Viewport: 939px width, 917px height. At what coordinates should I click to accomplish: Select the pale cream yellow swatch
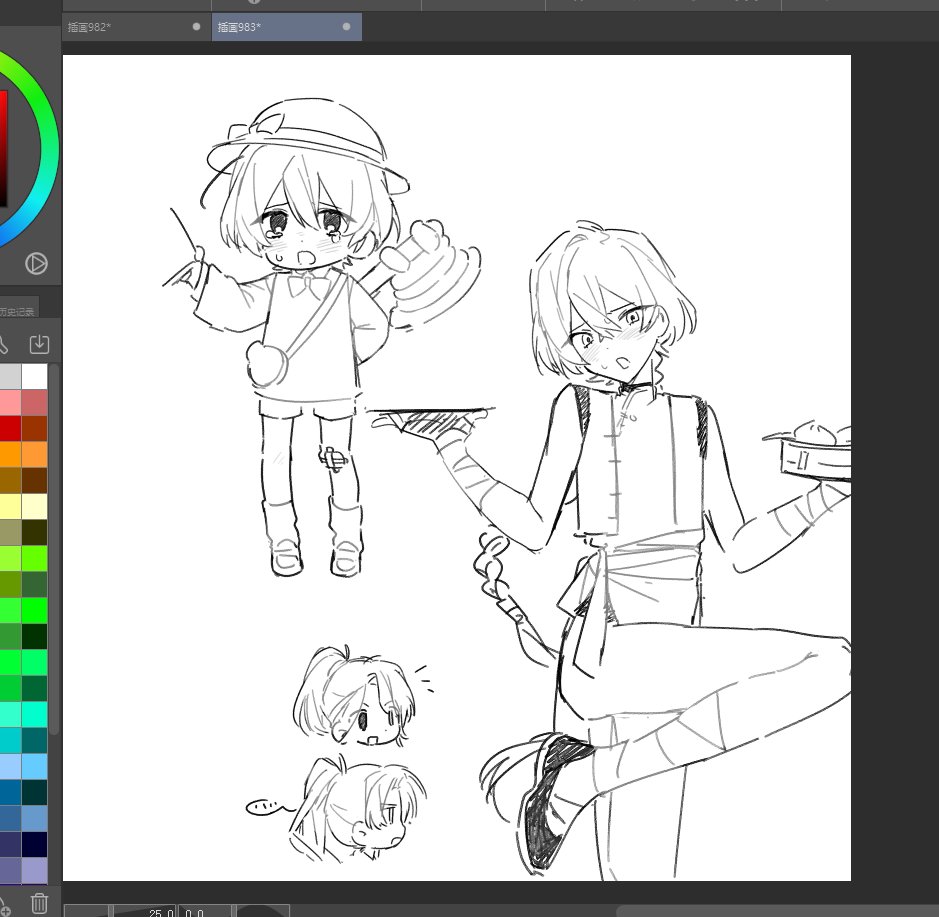click(x=34, y=507)
